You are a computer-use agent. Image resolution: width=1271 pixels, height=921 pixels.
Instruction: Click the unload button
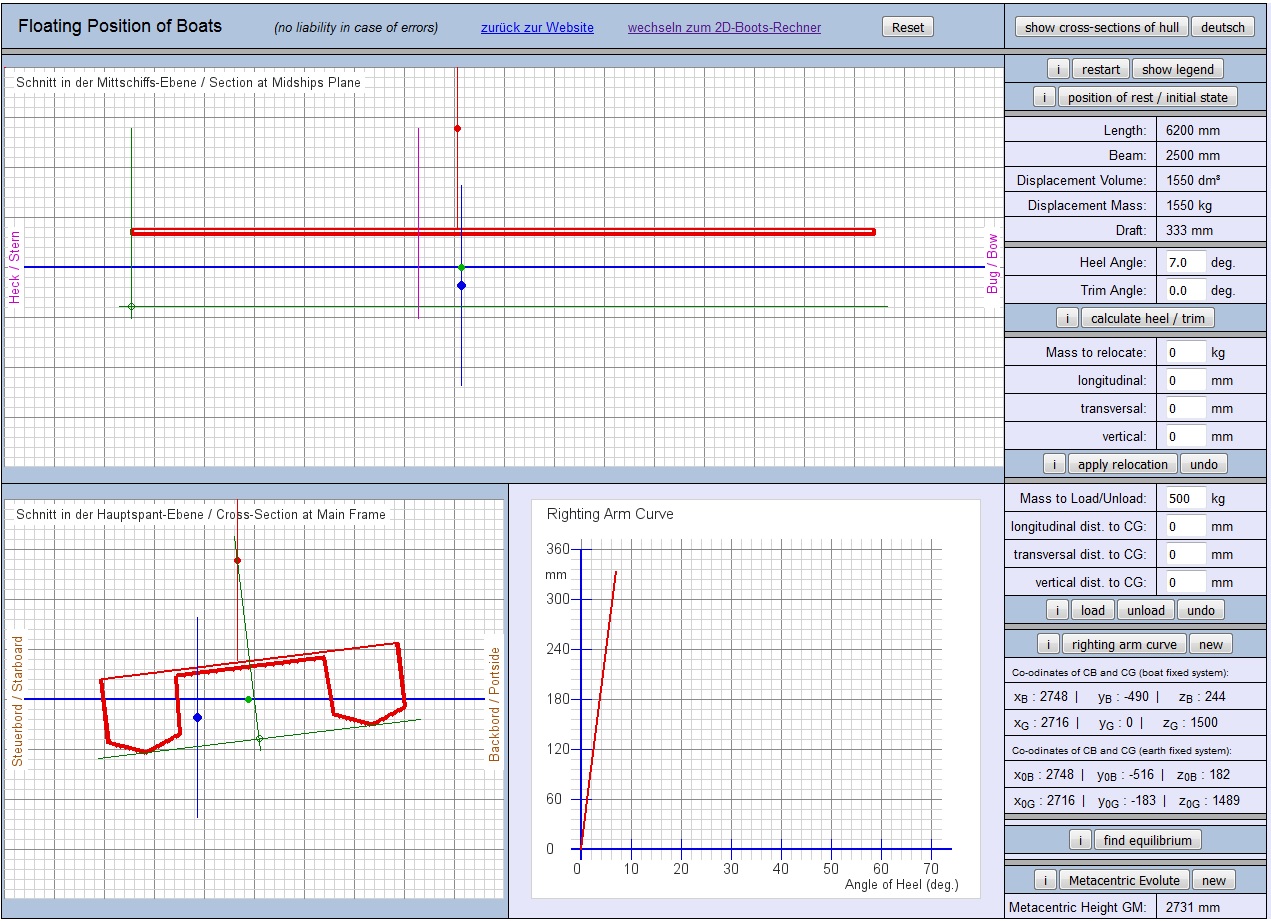click(x=1146, y=610)
